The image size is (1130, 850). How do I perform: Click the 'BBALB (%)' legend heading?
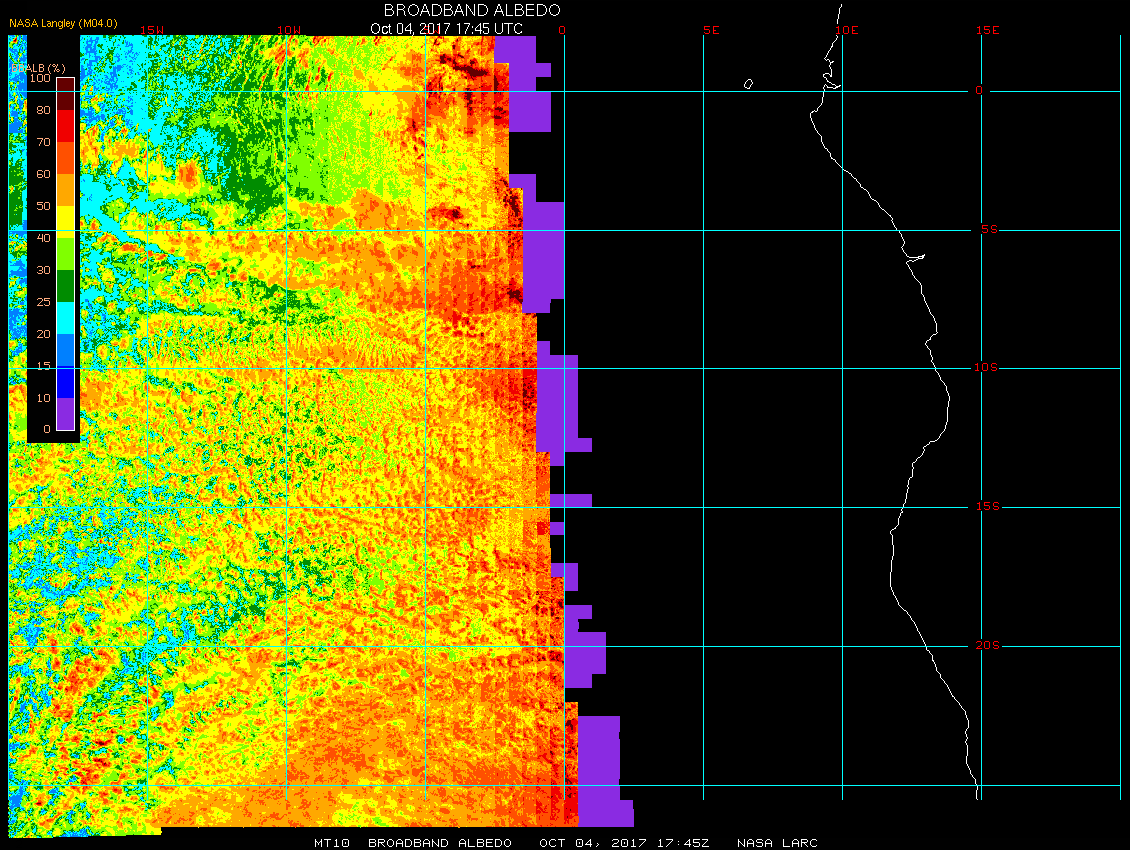38,68
